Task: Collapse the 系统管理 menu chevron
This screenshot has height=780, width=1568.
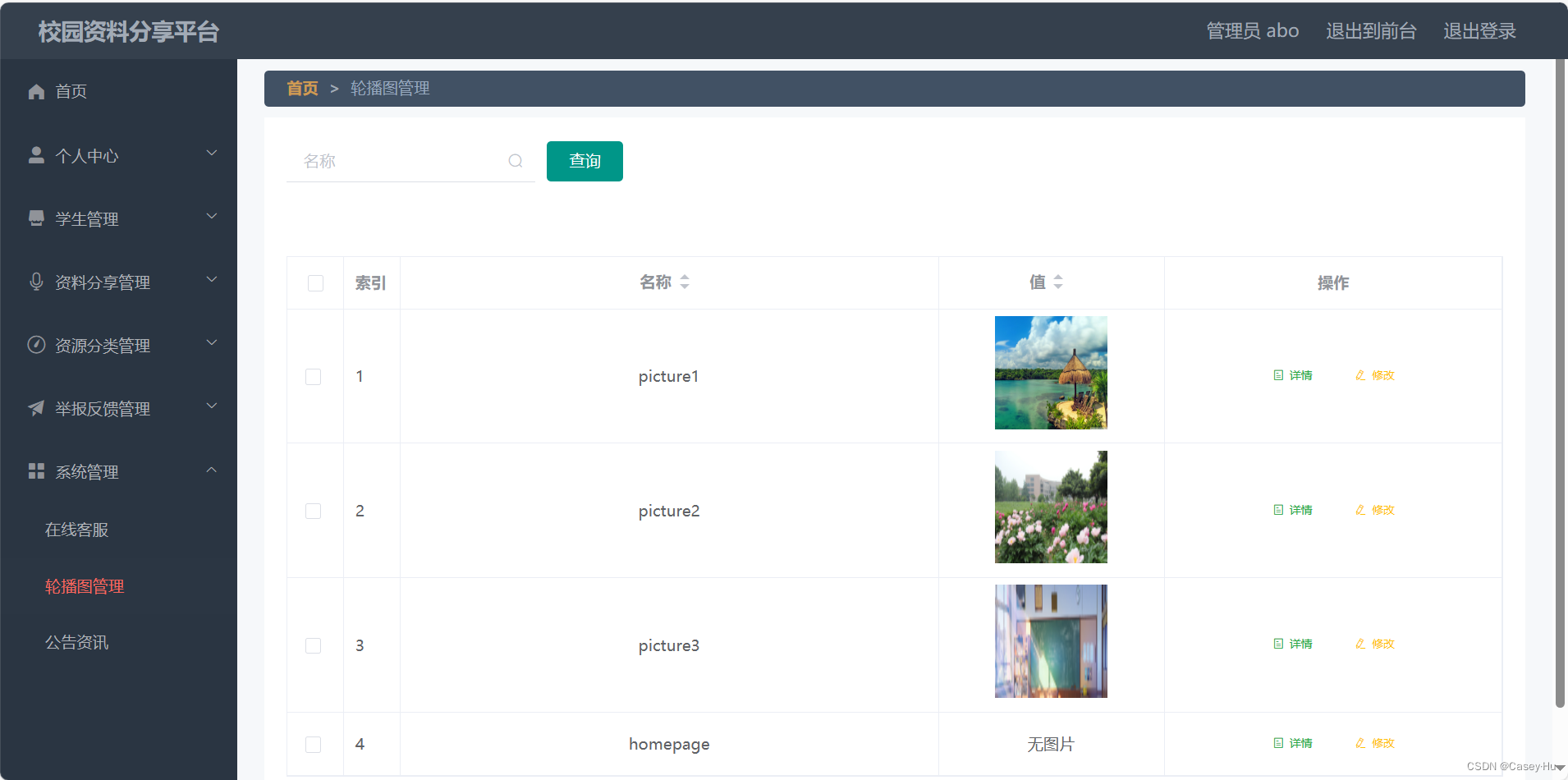Action: pos(212,470)
